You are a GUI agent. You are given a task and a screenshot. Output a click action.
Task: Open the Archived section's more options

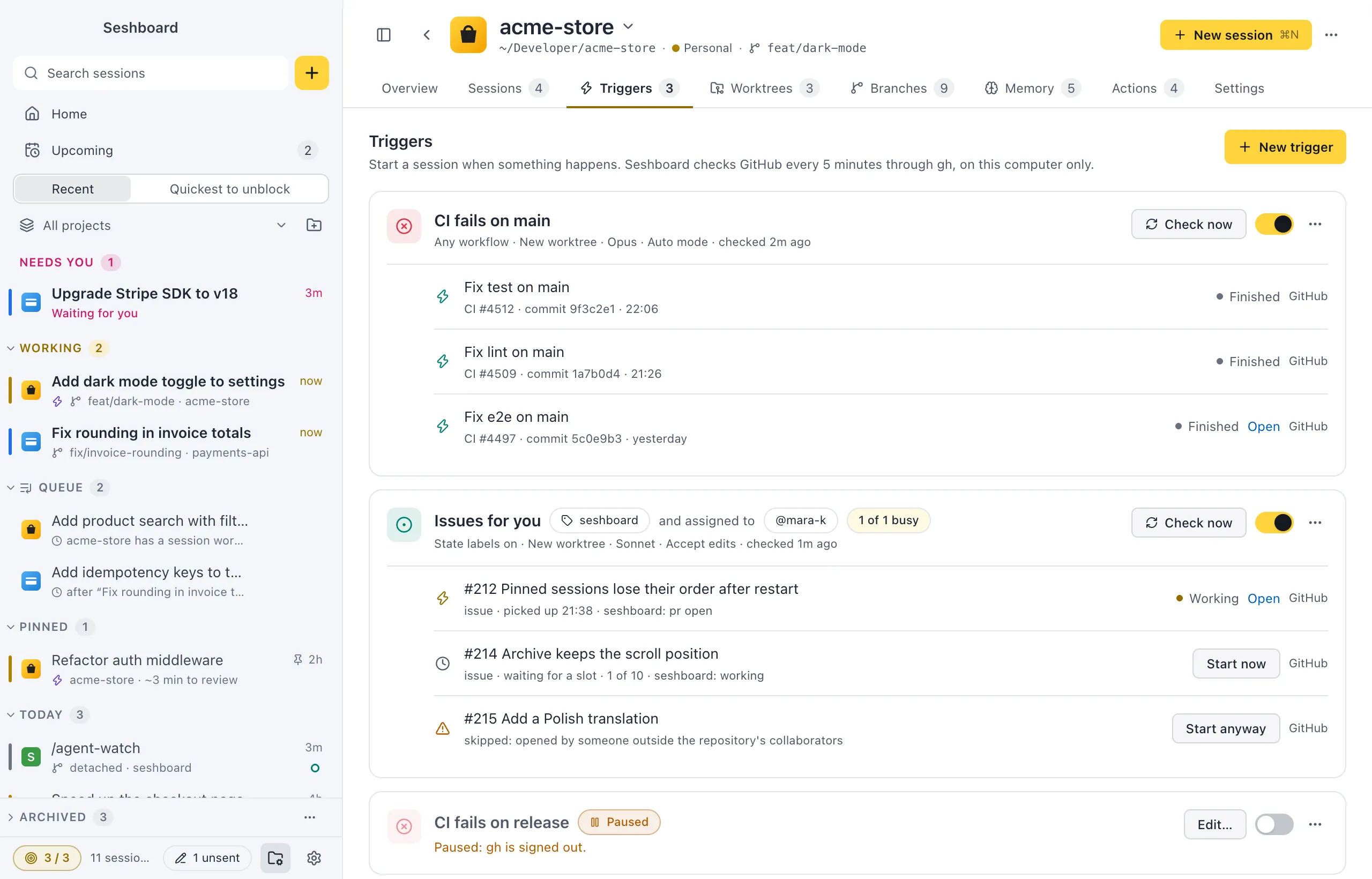309,817
